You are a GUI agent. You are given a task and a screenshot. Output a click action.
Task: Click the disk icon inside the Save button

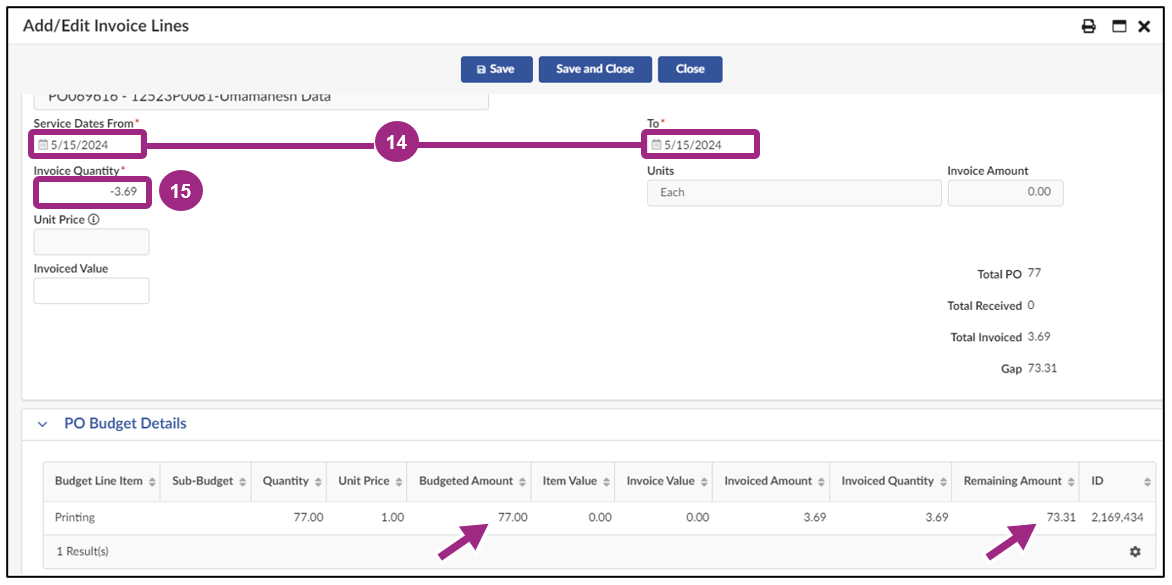[483, 69]
